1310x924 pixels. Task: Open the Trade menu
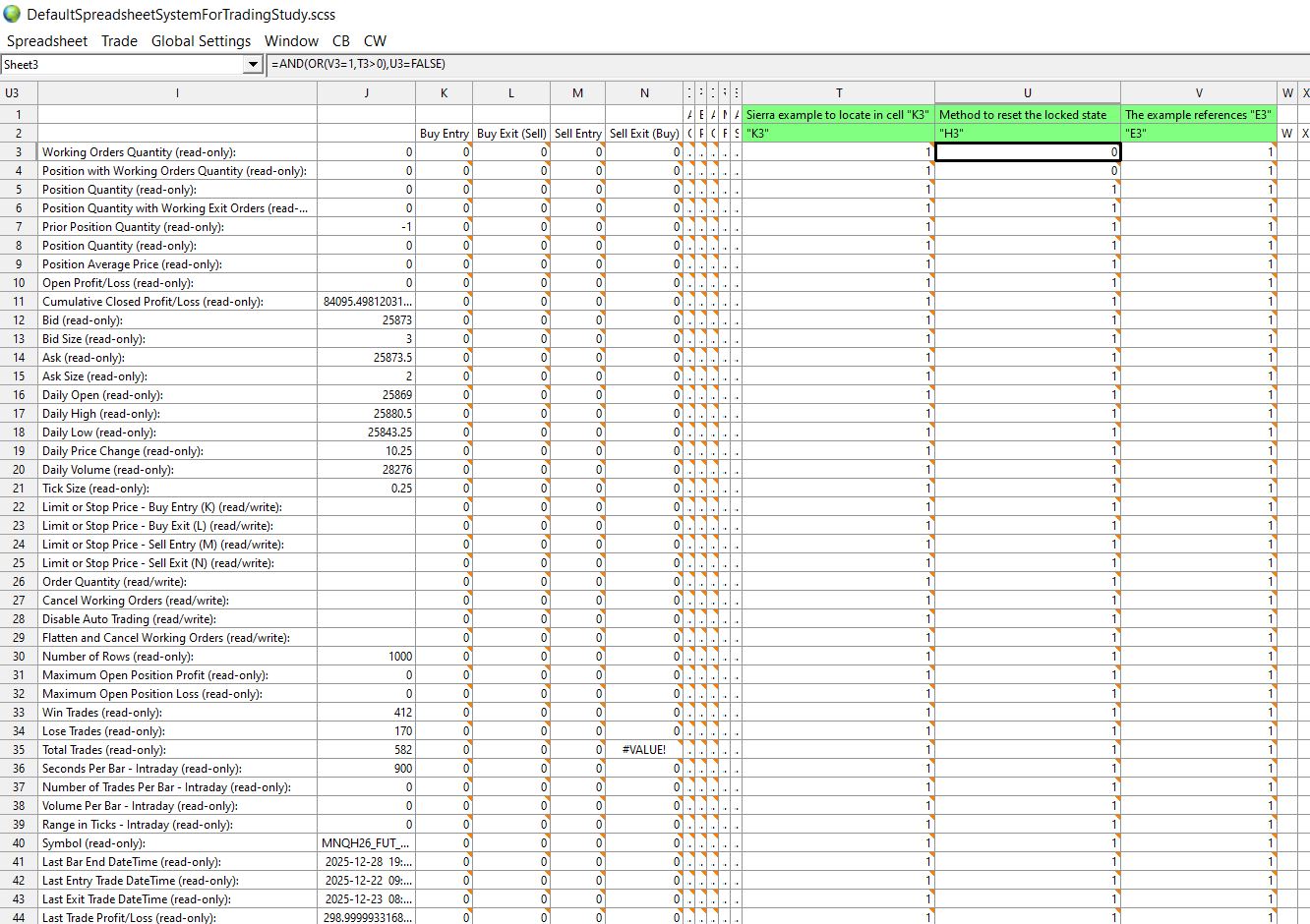(119, 41)
